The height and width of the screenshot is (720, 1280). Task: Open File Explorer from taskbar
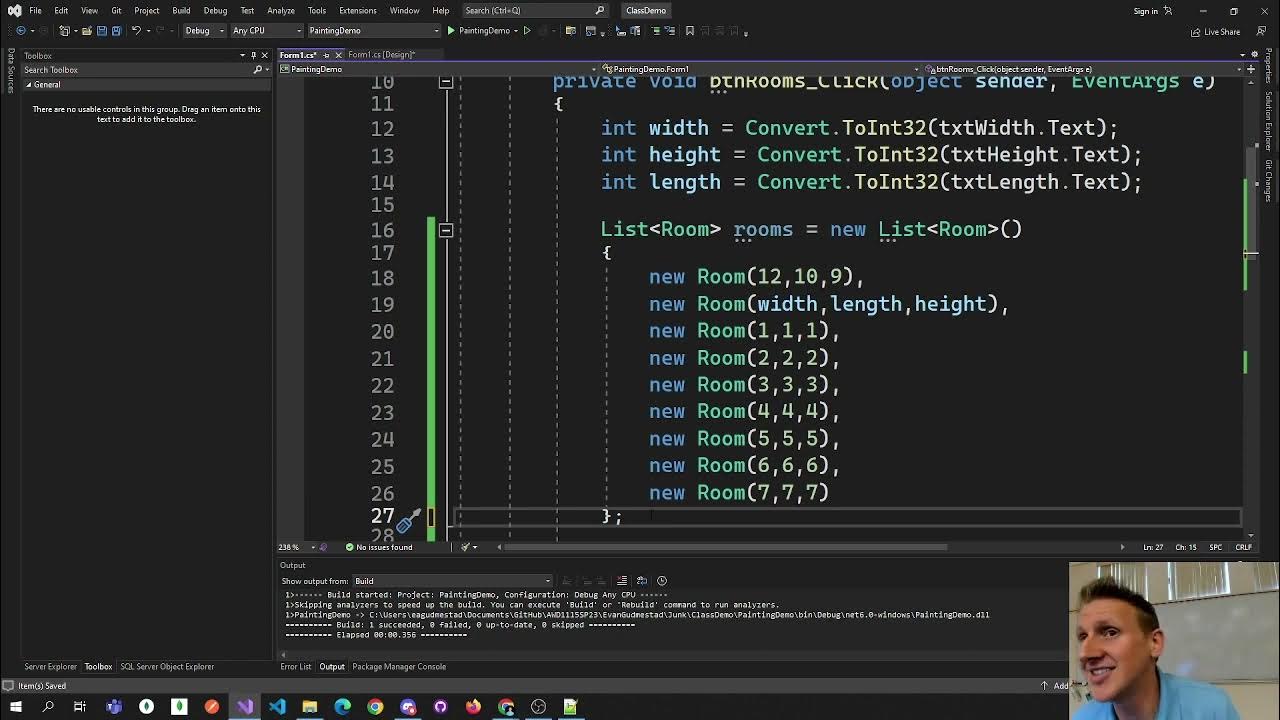click(310, 707)
